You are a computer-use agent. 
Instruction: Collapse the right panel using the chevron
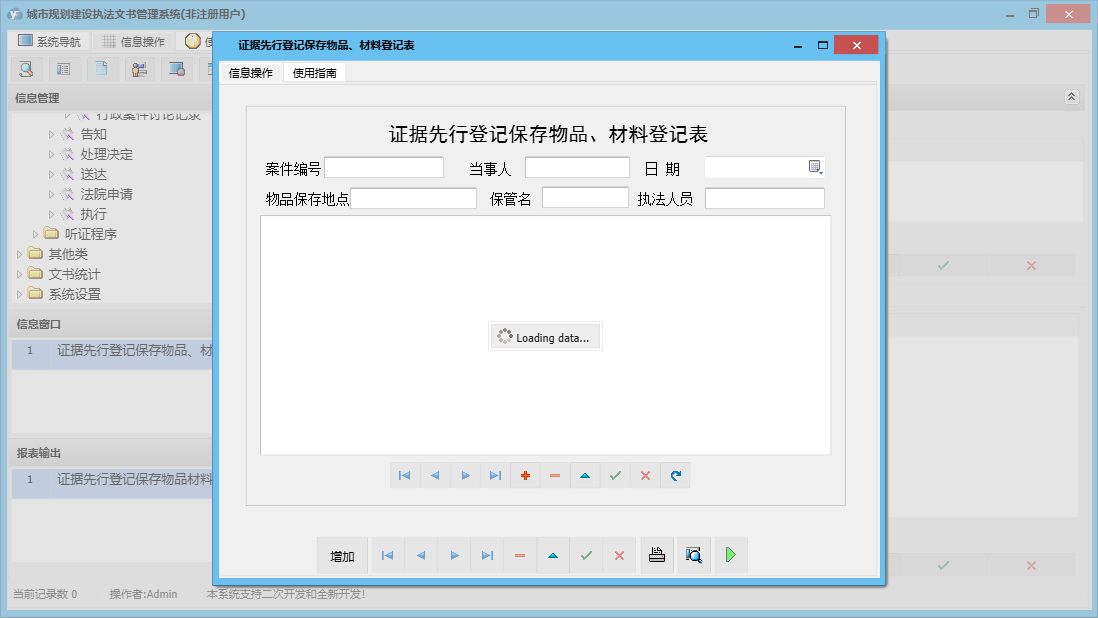pos(1070,97)
